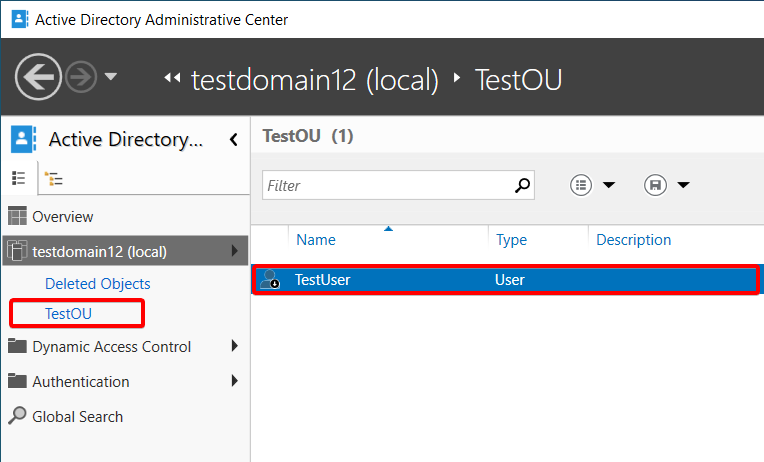Expand Dynamic Access Control arrow
The height and width of the screenshot is (462, 764).
coord(235,346)
